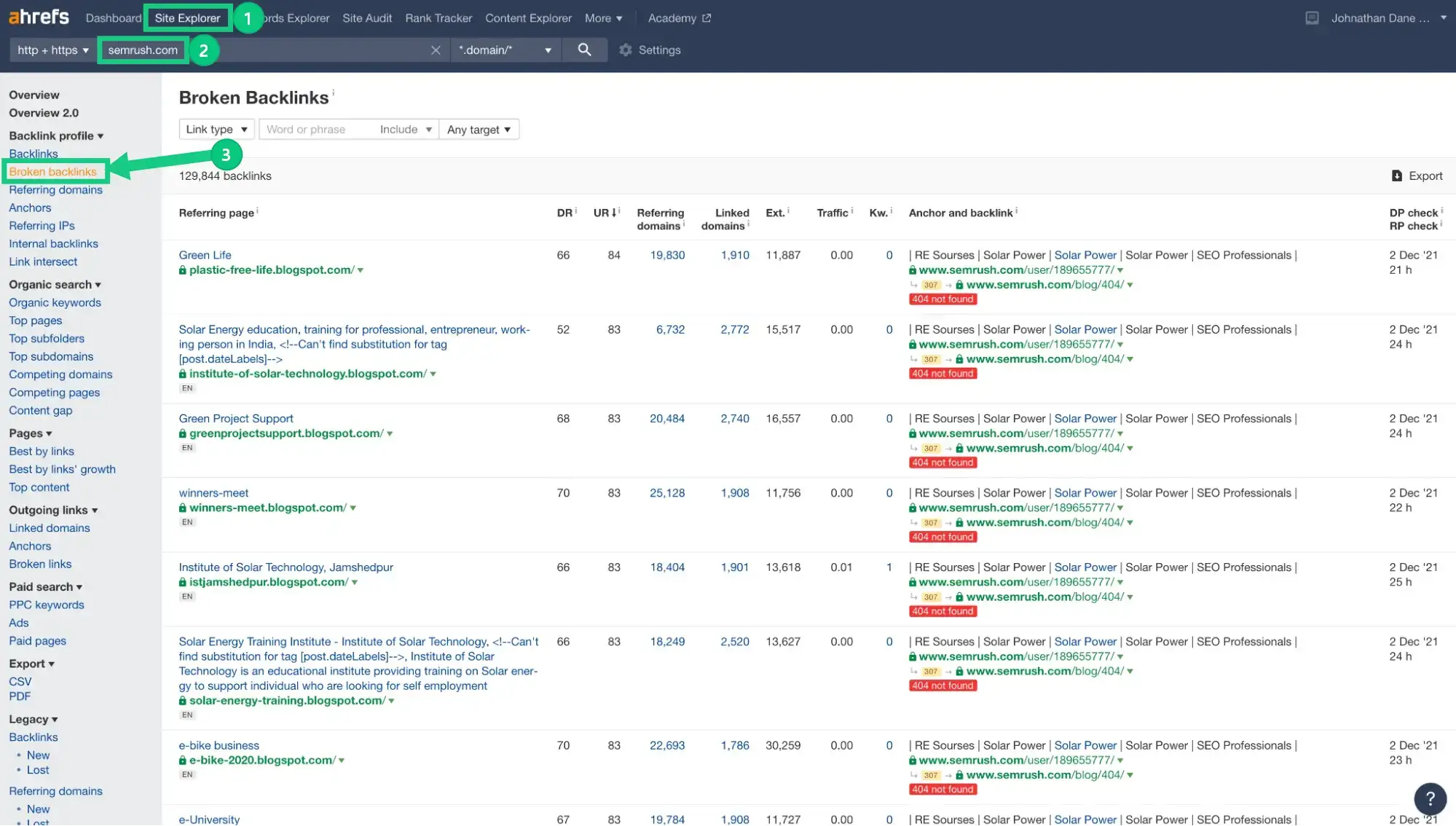Click info icon next to Anchor and backlink header

click(1016, 211)
